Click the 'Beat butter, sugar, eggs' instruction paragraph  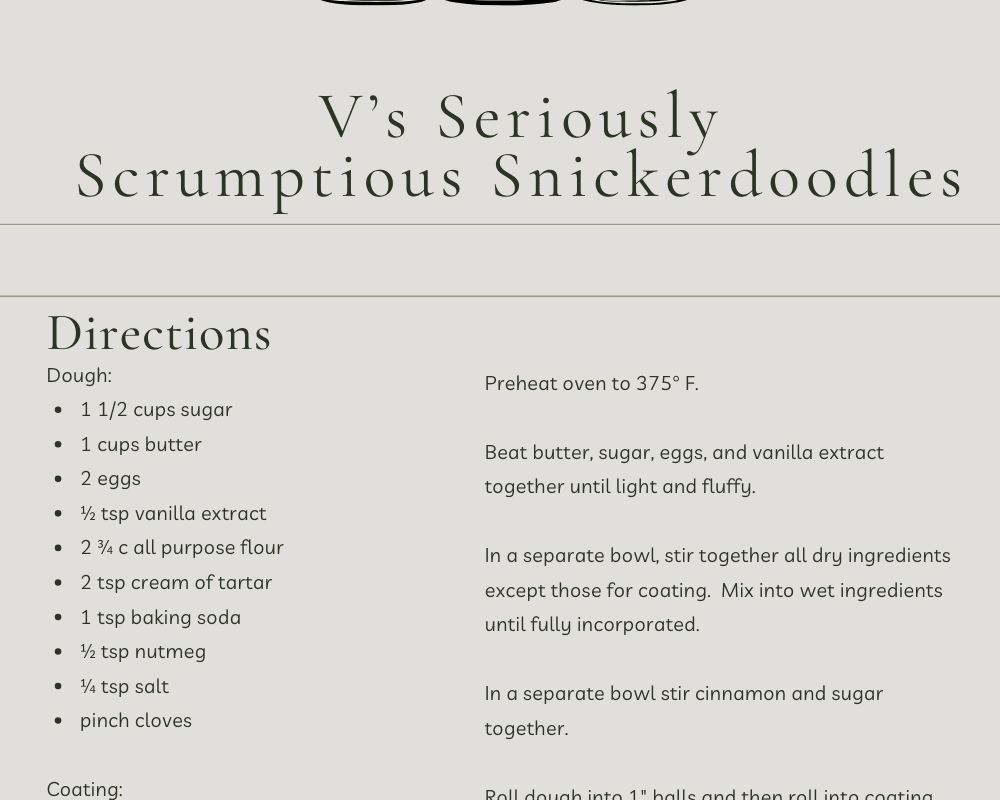(x=684, y=469)
